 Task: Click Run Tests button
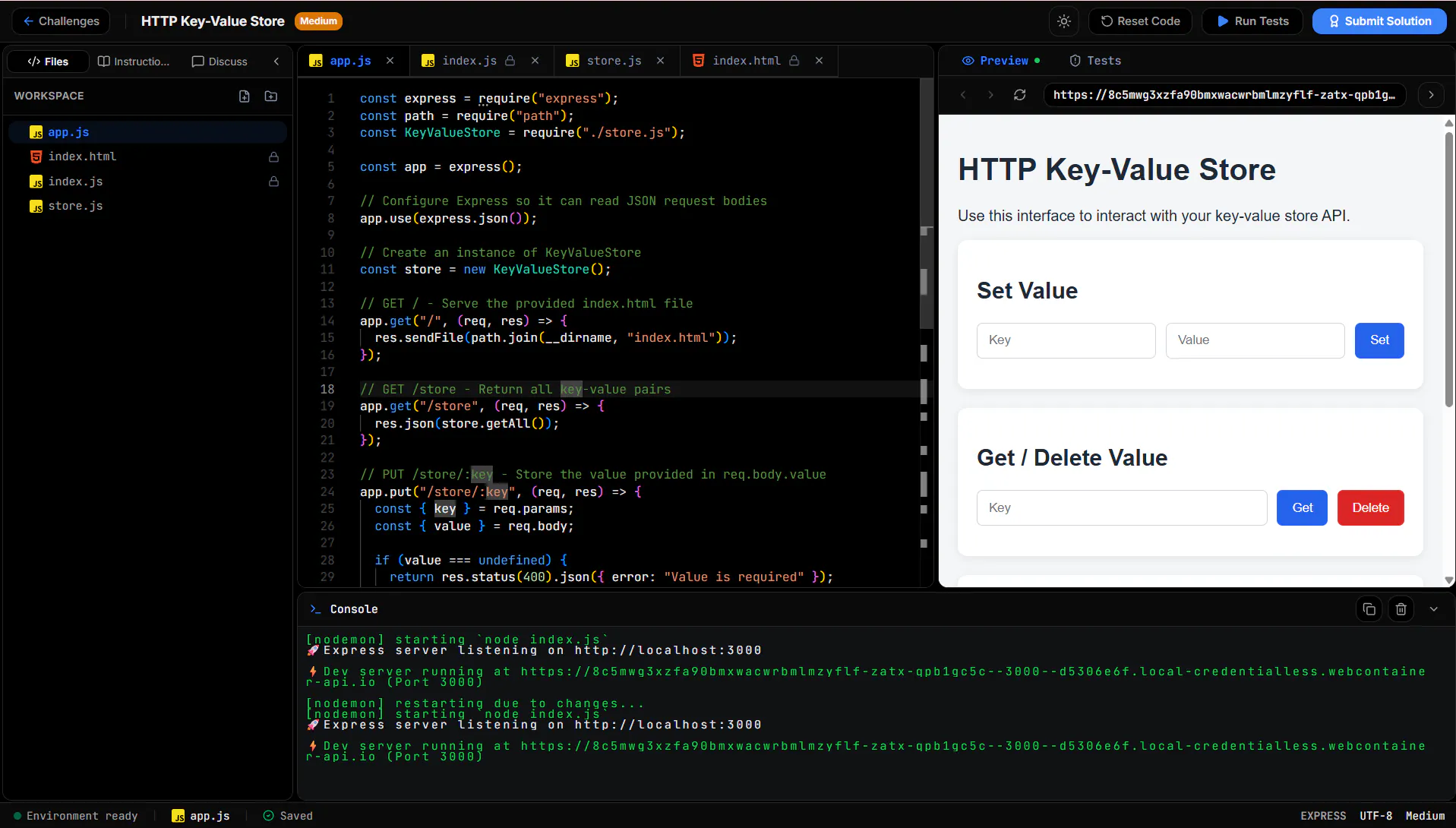pos(1252,21)
